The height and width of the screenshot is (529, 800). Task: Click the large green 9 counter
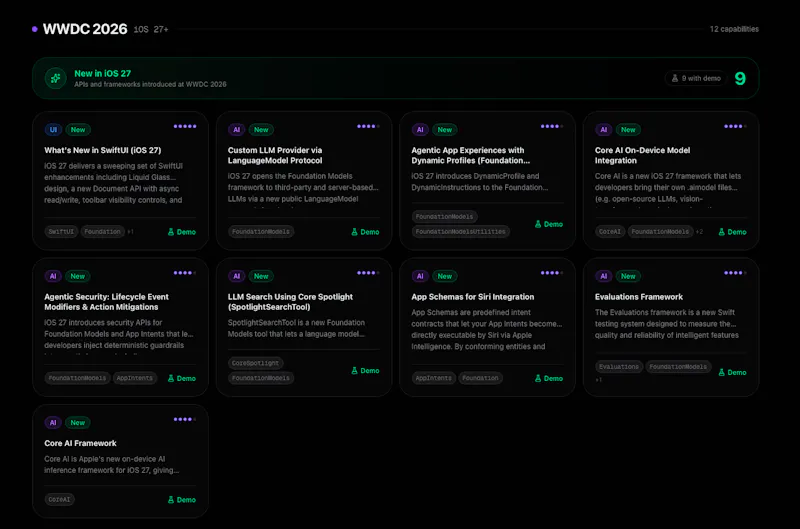coord(740,78)
